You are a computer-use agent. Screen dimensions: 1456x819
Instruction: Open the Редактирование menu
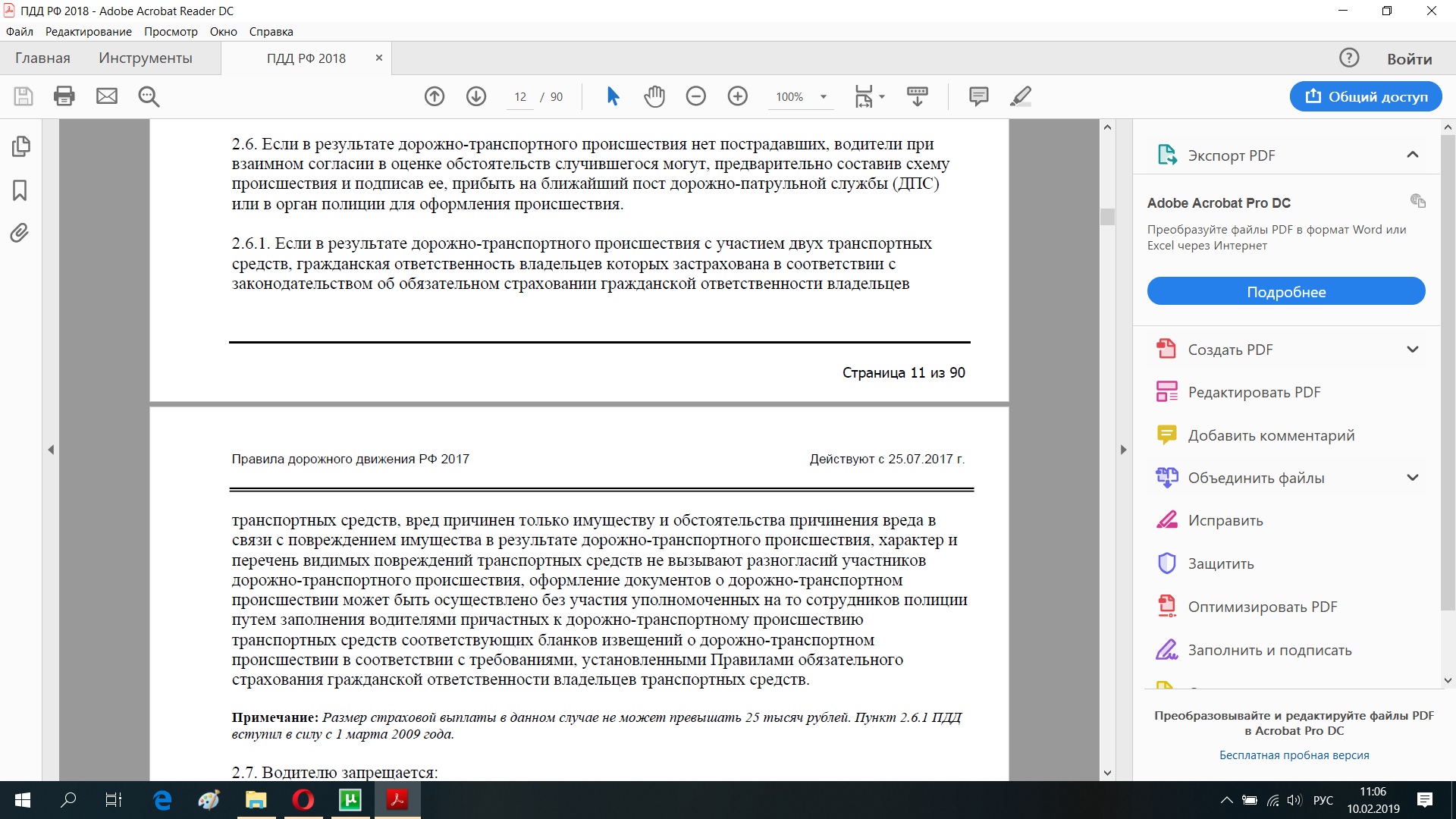[x=88, y=32]
